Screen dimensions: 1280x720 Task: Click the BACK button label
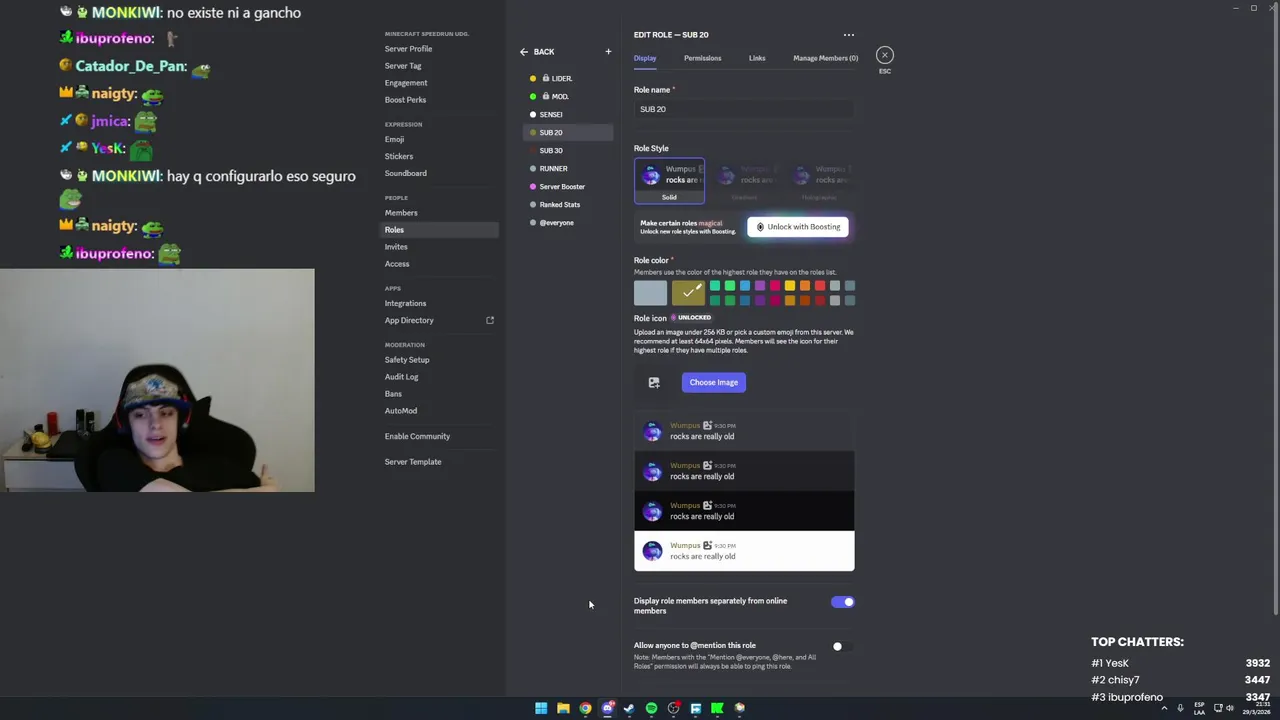(x=544, y=52)
